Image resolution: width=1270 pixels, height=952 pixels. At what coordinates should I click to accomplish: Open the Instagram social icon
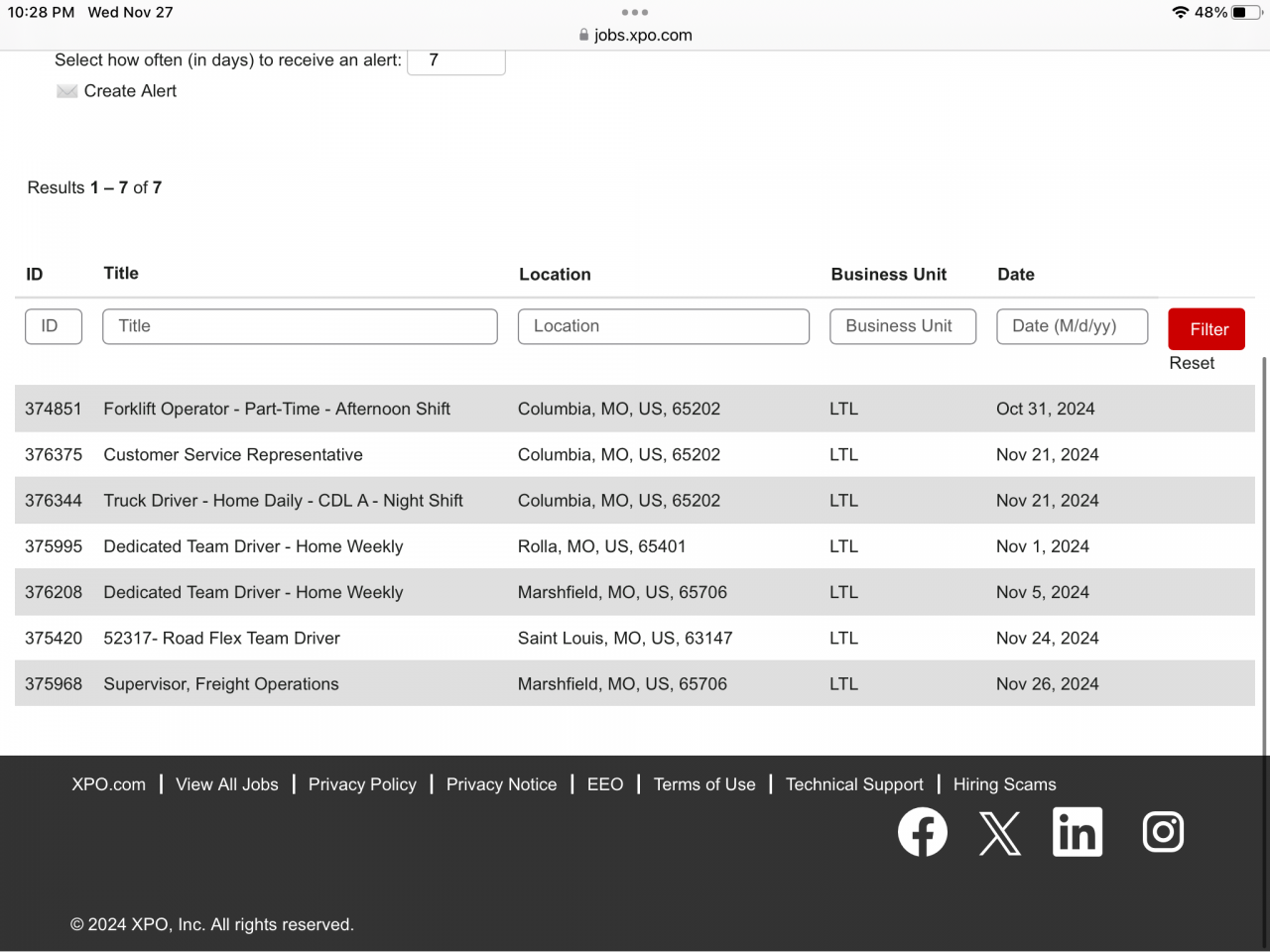1163,832
